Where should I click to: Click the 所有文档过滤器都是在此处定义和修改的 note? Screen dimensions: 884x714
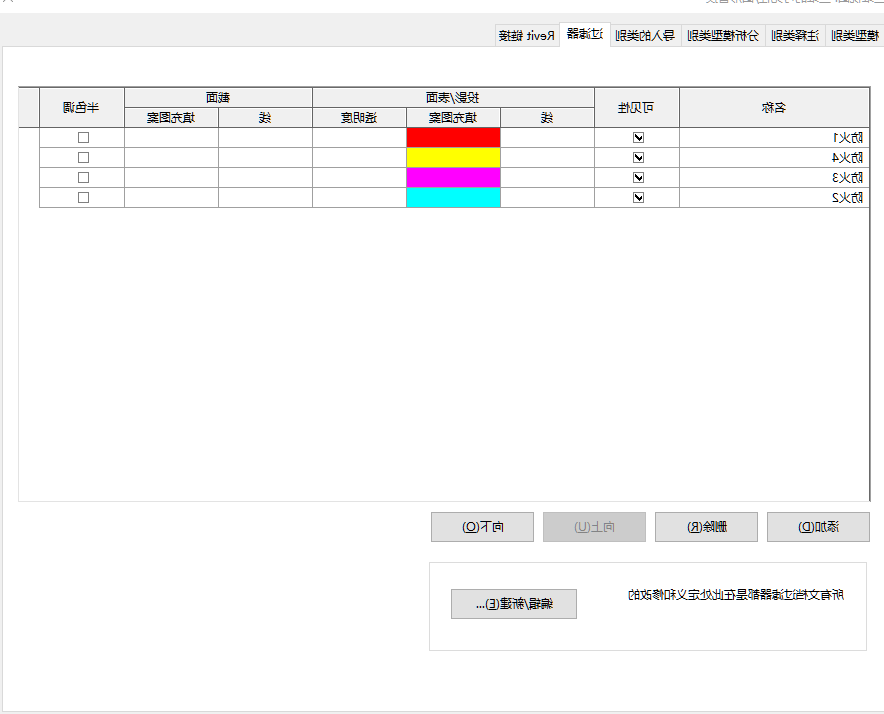(x=736, y=595)
